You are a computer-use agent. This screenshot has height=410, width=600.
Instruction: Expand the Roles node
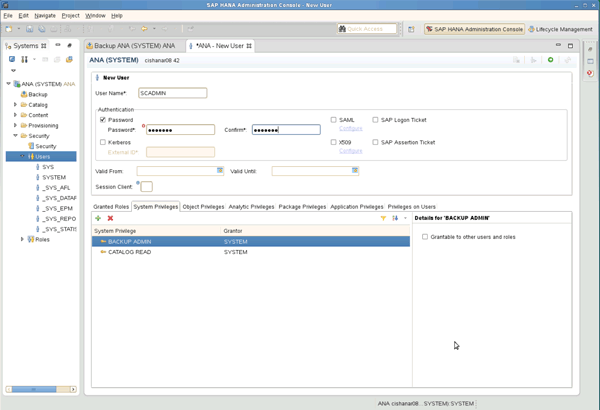[x=22, y=239]
